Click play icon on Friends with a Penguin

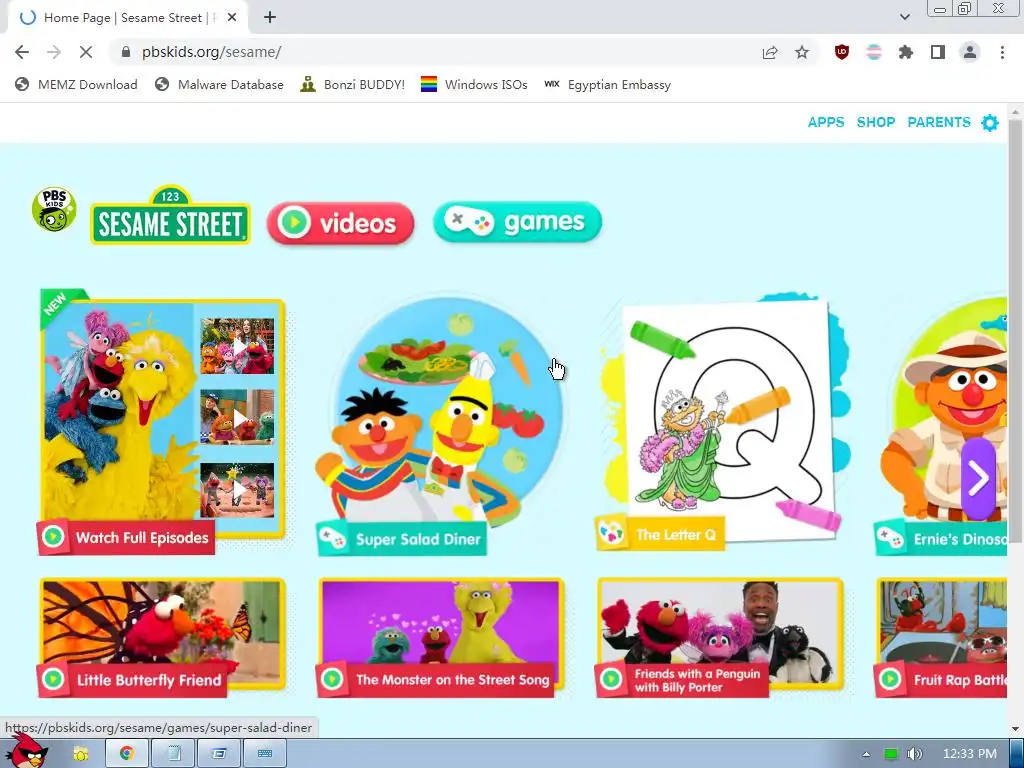pos(611,679)
